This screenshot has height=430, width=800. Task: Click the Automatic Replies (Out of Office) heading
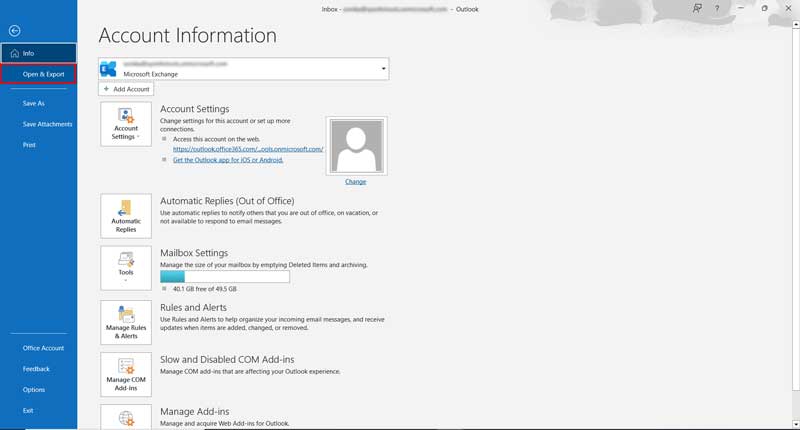(x=227, y=201)
